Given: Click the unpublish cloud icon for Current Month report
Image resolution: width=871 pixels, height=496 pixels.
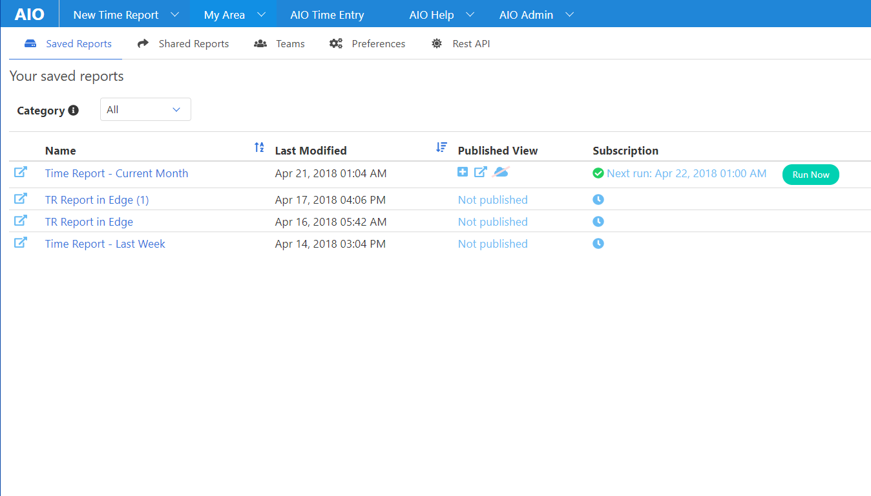Looking at the screenshot, I should [501, 172].
